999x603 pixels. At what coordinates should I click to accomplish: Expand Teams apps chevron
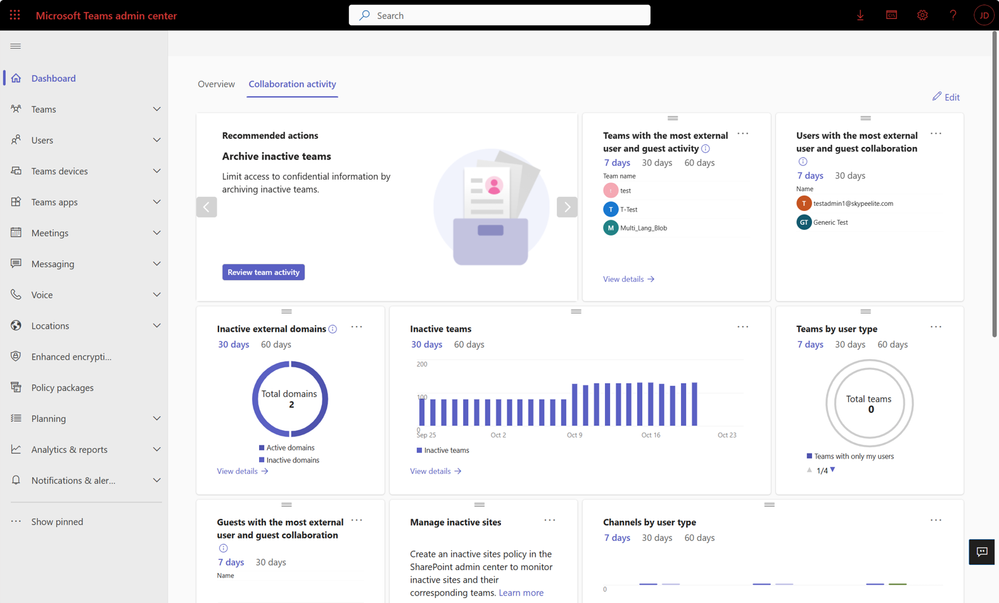(x=157, y=201)
